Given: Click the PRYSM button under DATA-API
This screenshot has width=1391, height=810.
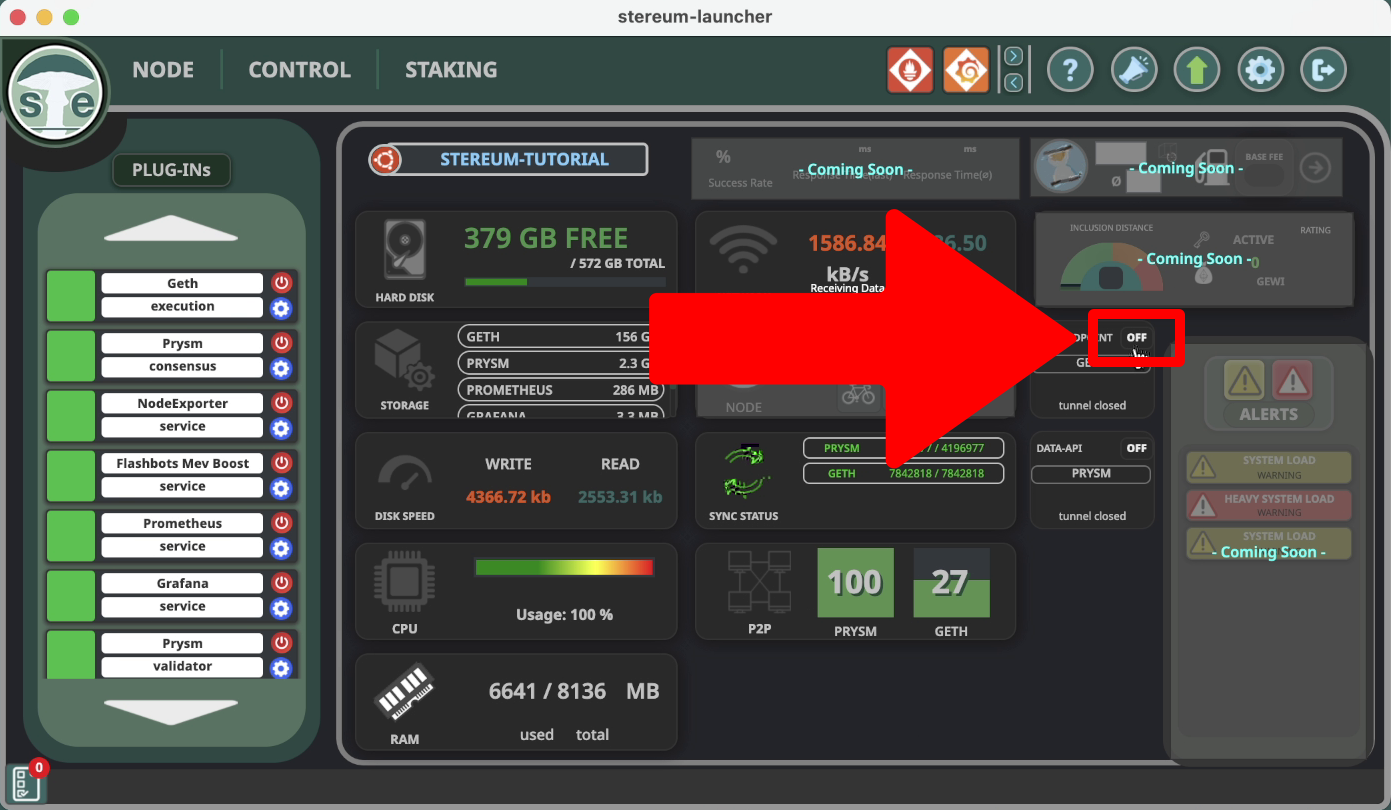Looking at the screenshot, I should 1091,474.
